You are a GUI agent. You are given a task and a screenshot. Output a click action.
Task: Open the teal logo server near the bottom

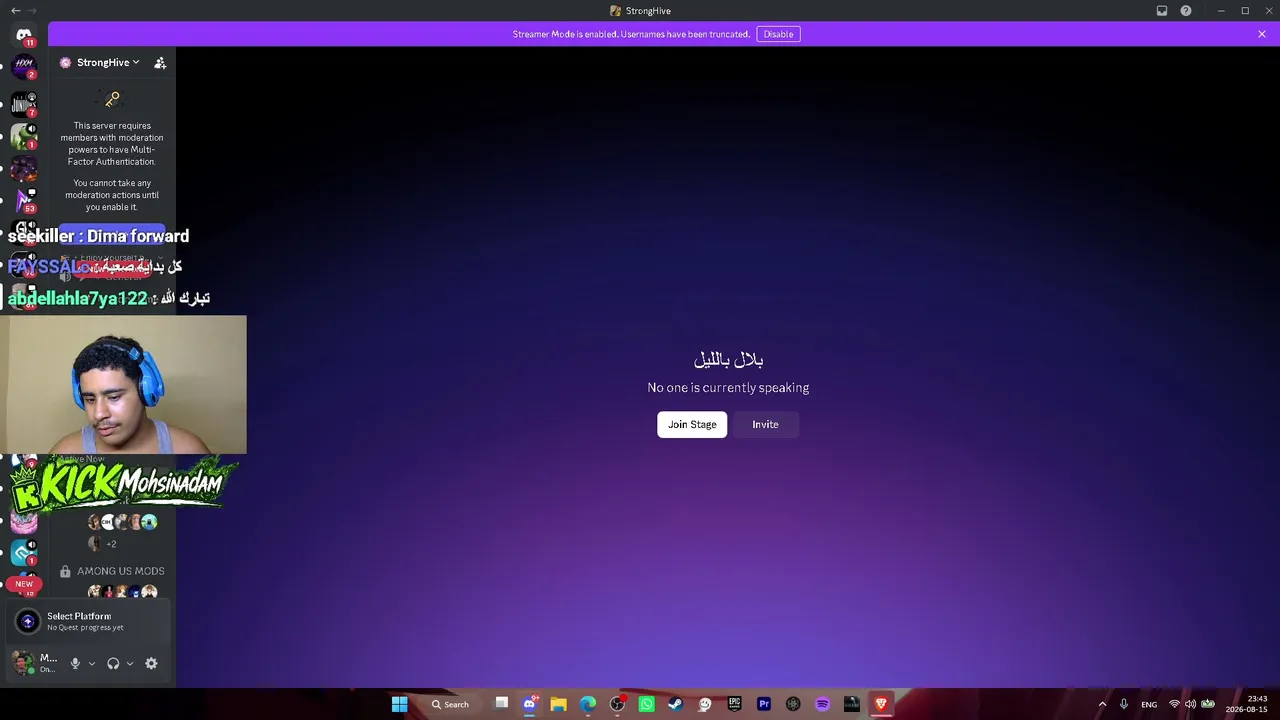24,553
